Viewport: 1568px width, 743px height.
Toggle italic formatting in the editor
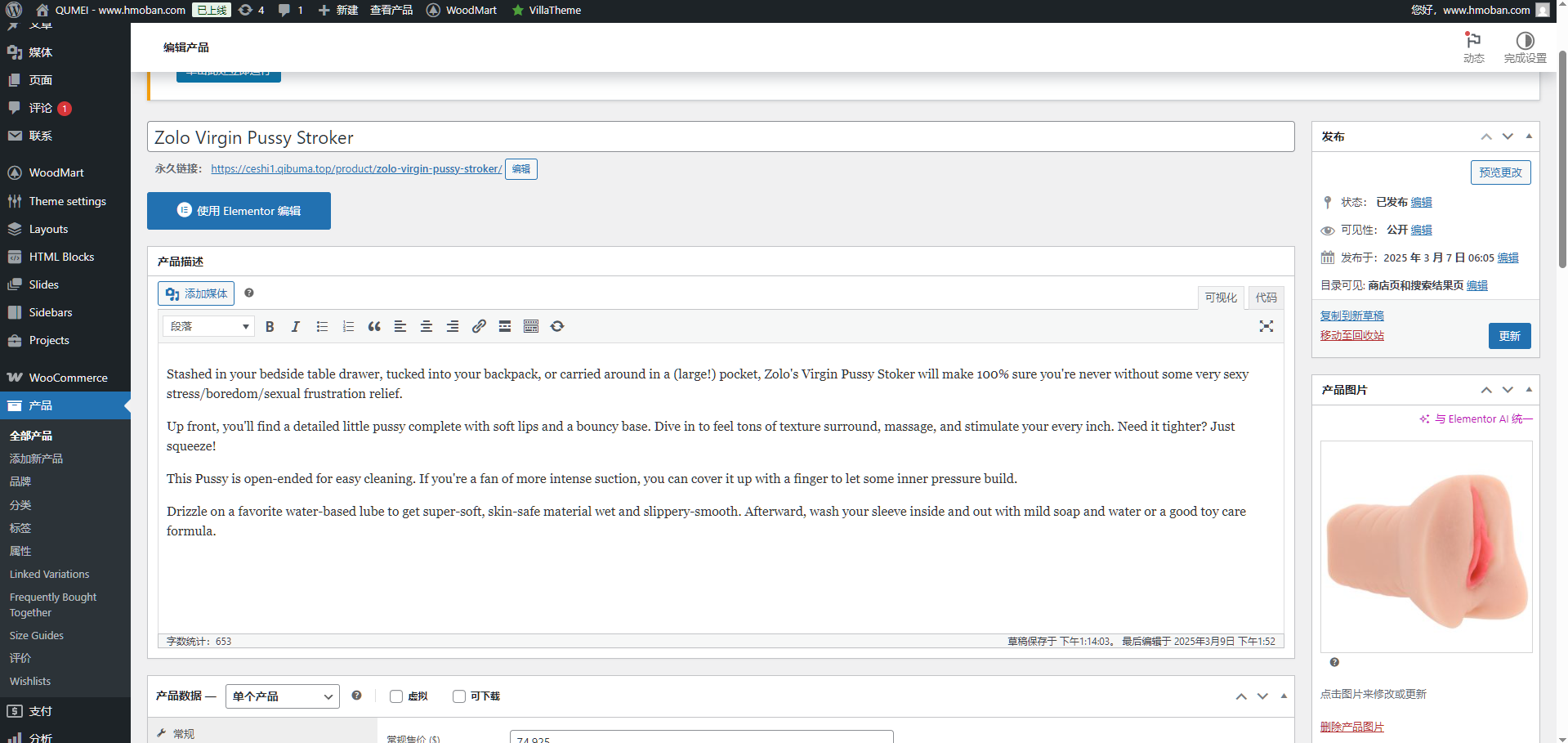(296, 326)
